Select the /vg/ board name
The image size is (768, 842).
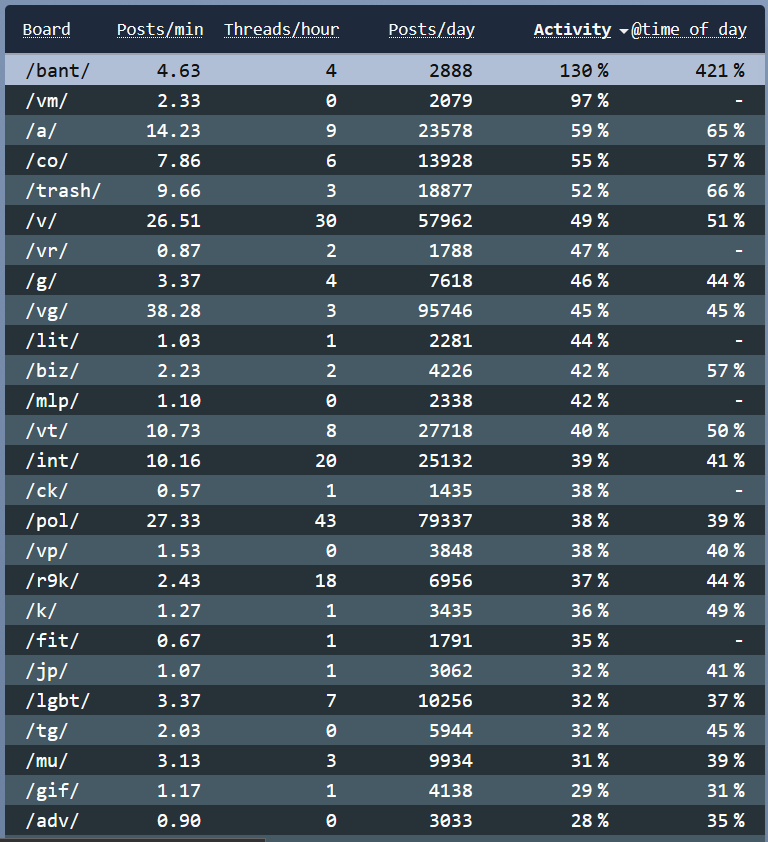[x=47, y=311]
